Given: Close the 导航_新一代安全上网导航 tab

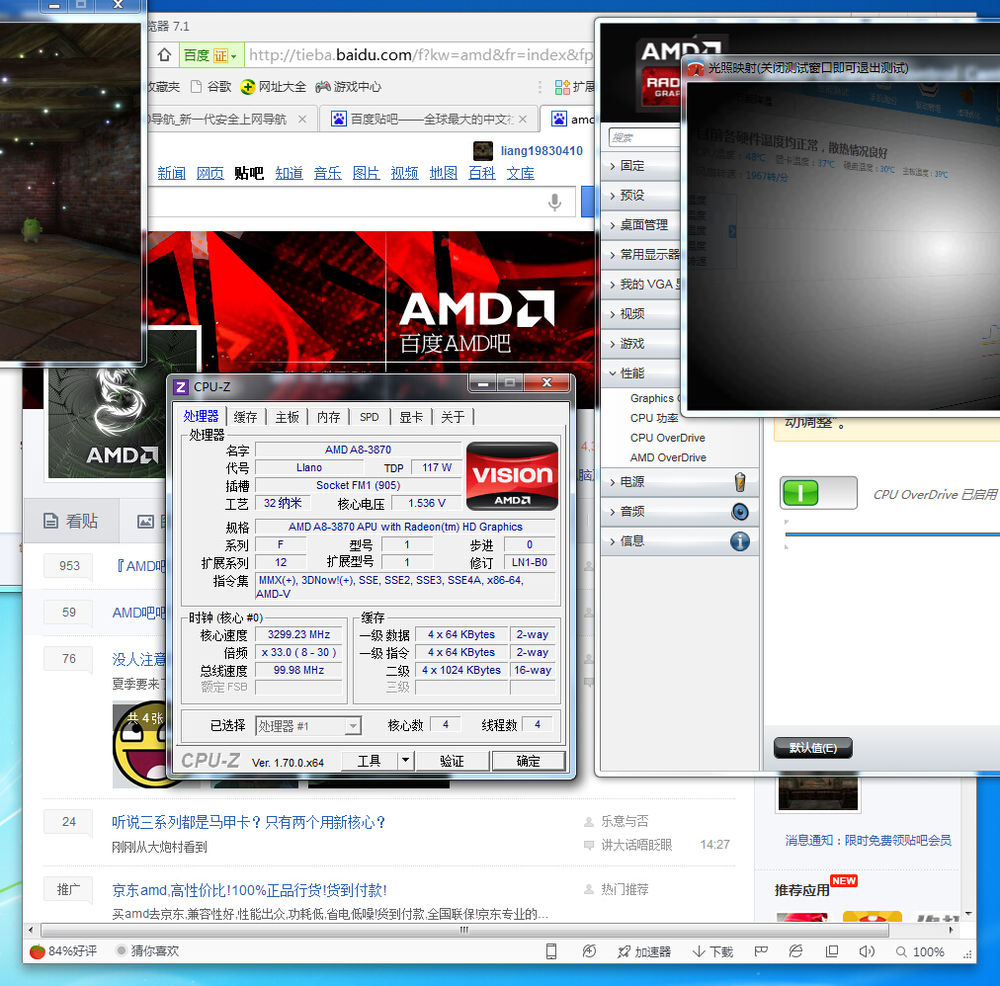Looking at the screenshot, I should click(x=302, y=119).
